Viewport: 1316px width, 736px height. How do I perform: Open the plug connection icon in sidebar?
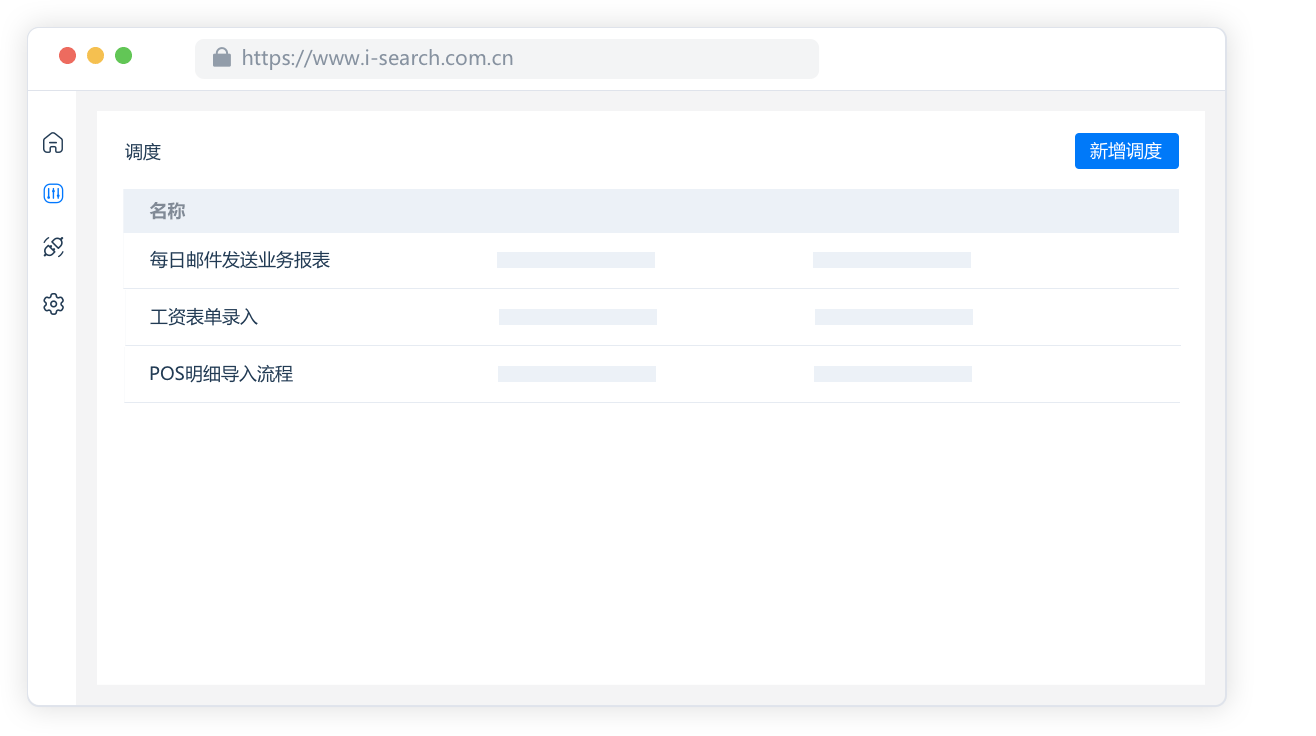(53, 247)
